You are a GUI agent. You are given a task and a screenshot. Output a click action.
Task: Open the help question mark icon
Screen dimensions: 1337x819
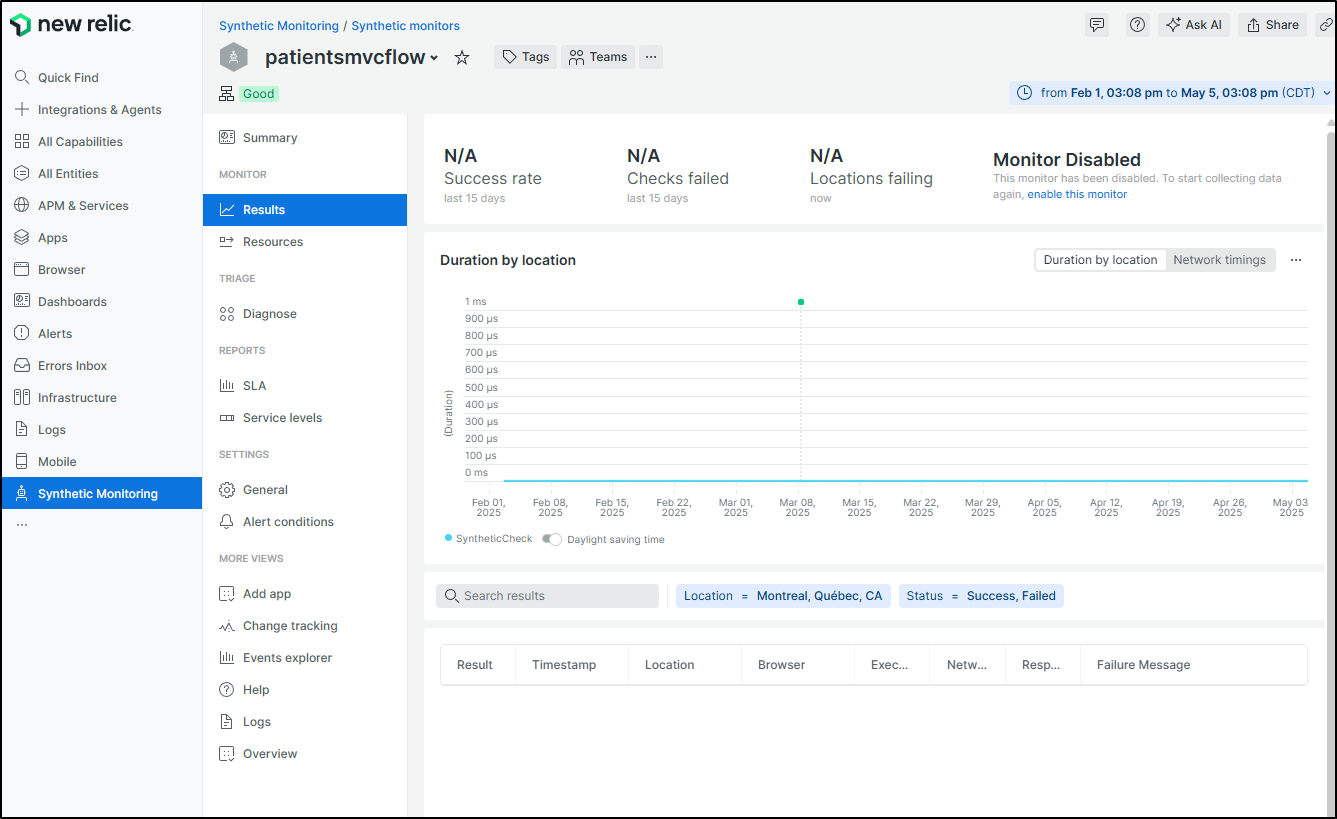coord(1137,25)
